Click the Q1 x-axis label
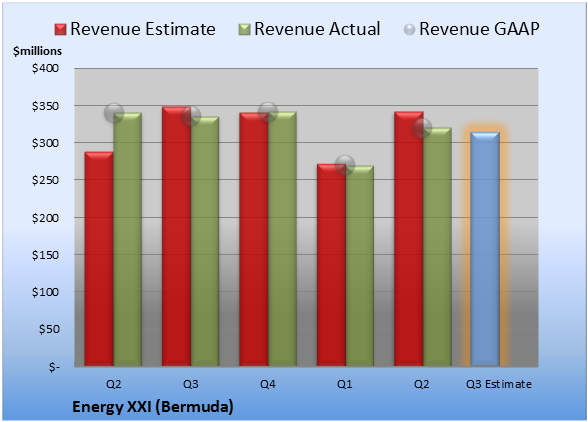Image resolution: width=588 pixels, height=422 pixels. [345, 384]
